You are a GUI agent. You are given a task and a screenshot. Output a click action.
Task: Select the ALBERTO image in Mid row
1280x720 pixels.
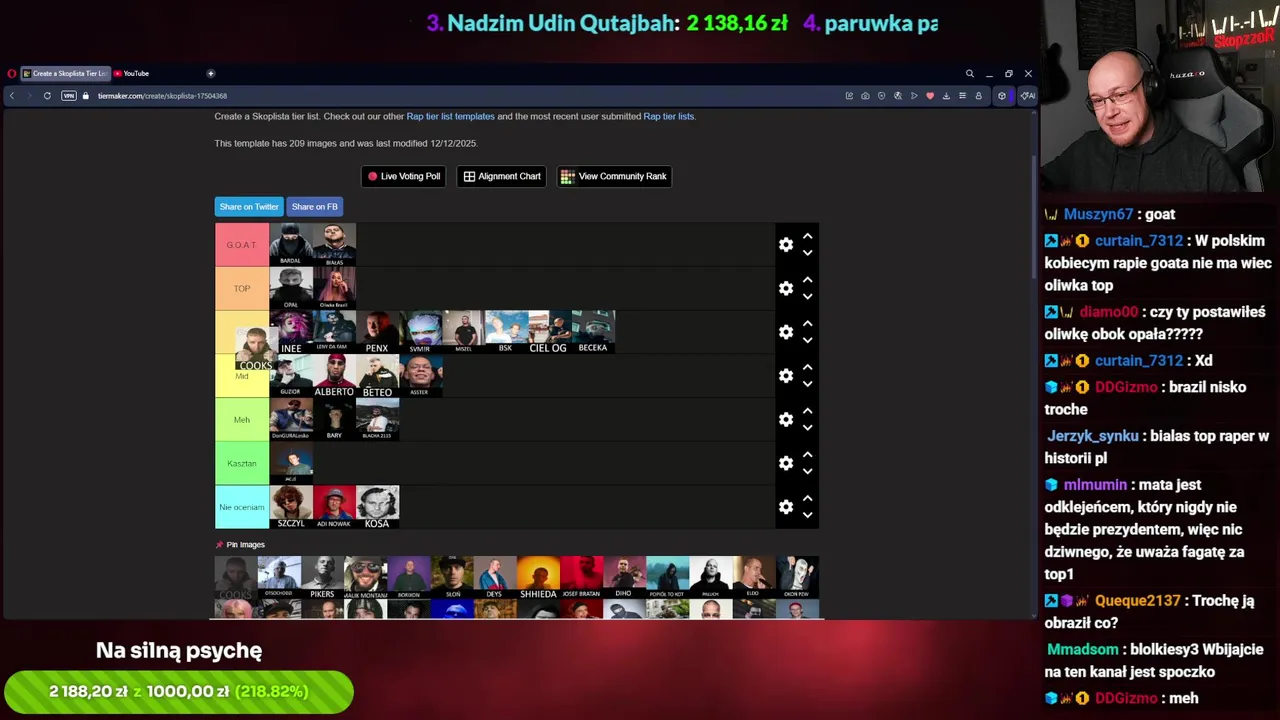tap(334, 376)
